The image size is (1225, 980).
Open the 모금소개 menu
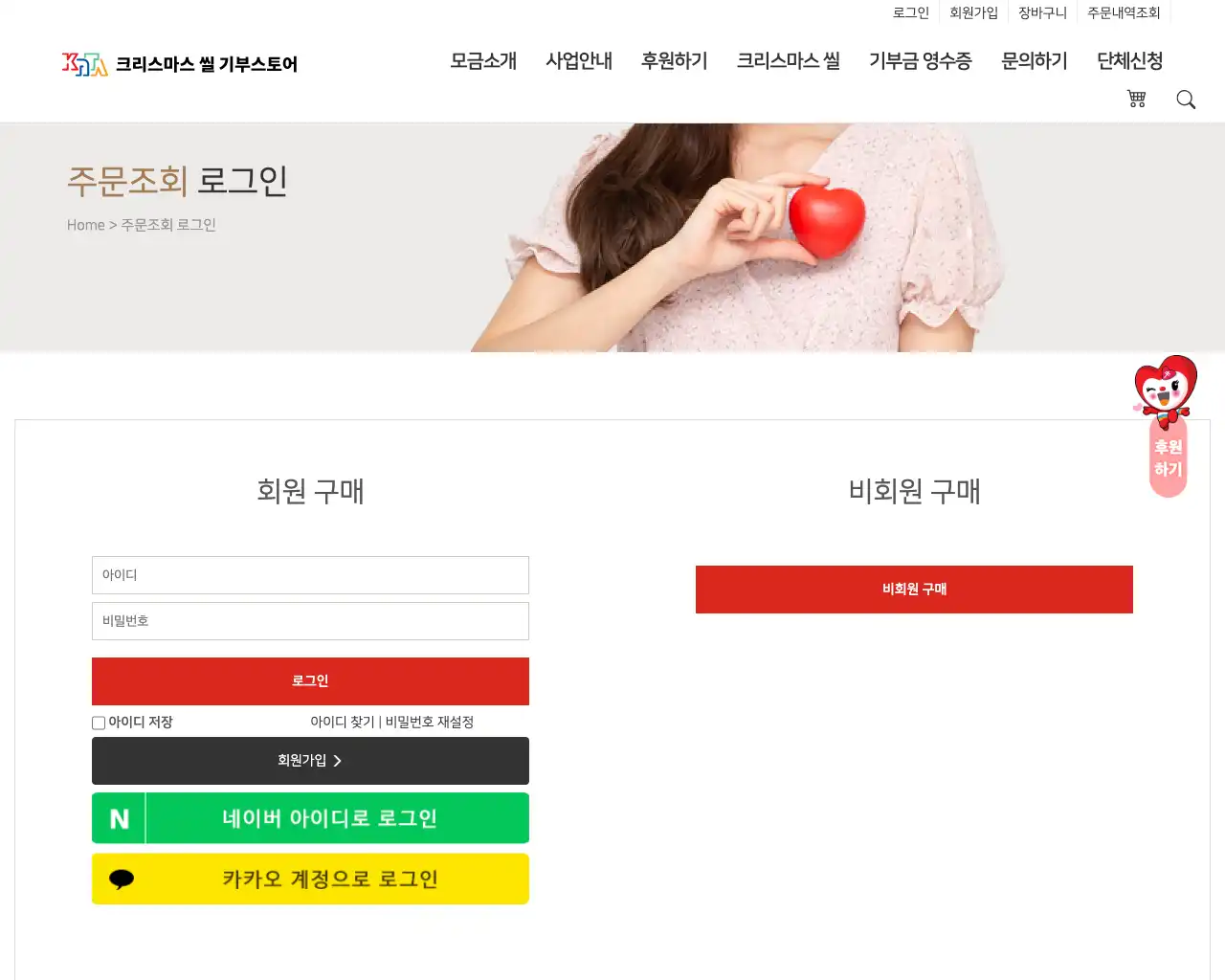483,60
